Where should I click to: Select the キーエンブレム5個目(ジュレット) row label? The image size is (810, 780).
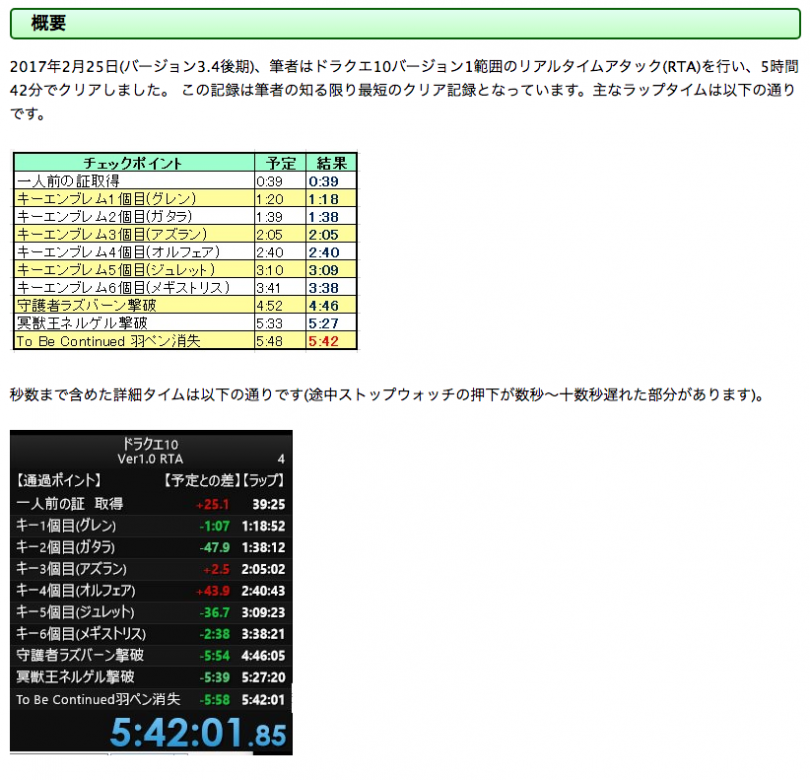[116, 270]
